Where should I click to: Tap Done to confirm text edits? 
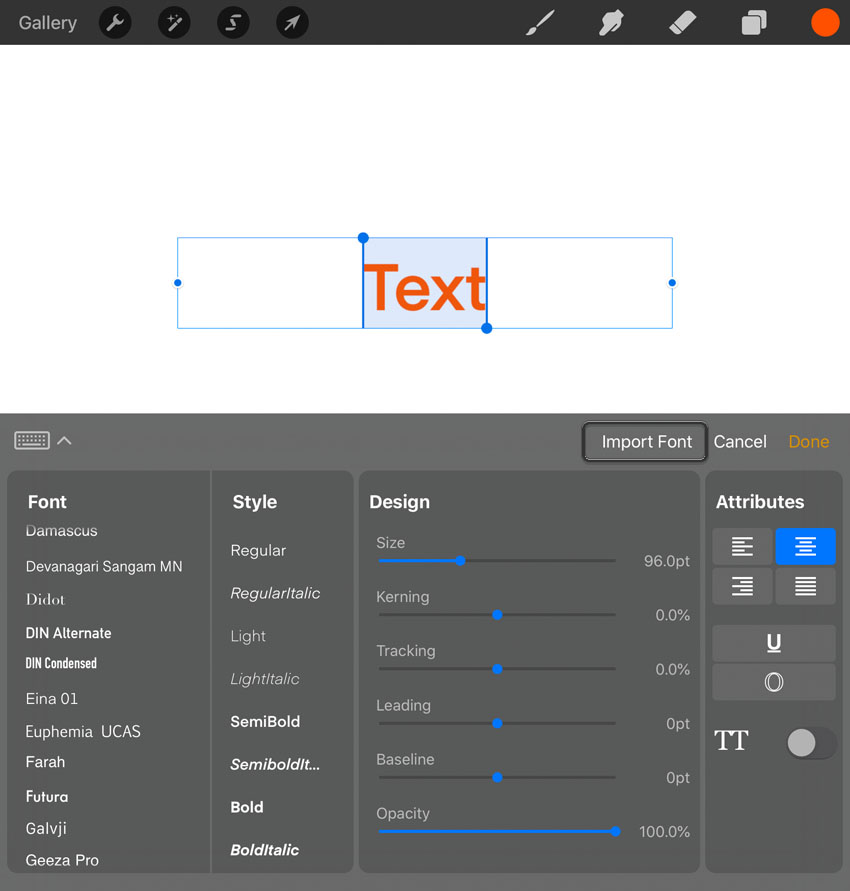(808, 441)
